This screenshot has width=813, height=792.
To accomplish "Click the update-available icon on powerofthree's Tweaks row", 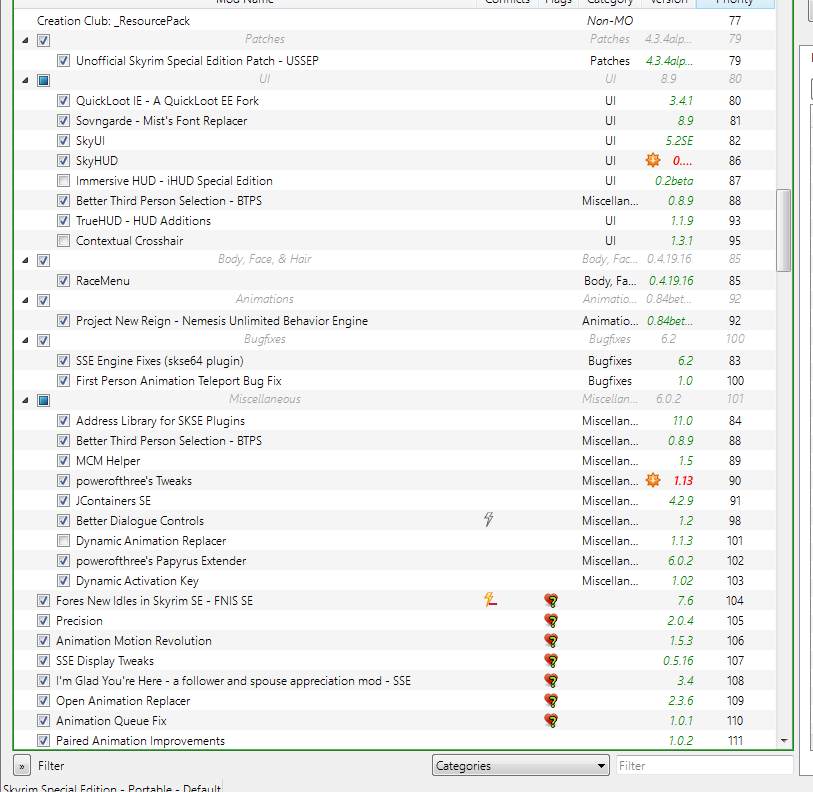I will pyautogui.click(x=653, y=480).
